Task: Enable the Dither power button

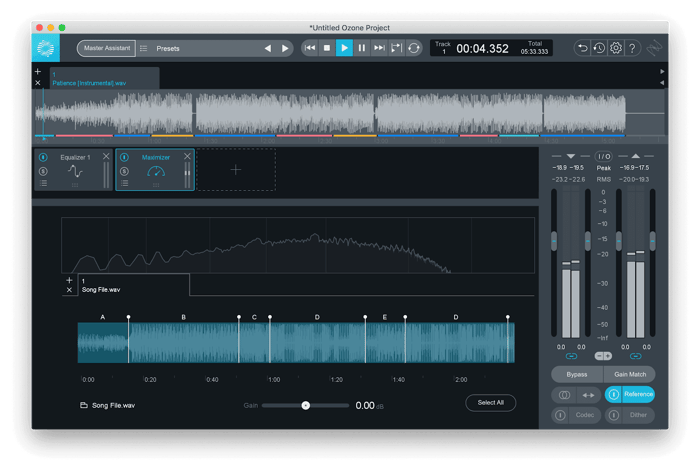Action: pos(614,415)
